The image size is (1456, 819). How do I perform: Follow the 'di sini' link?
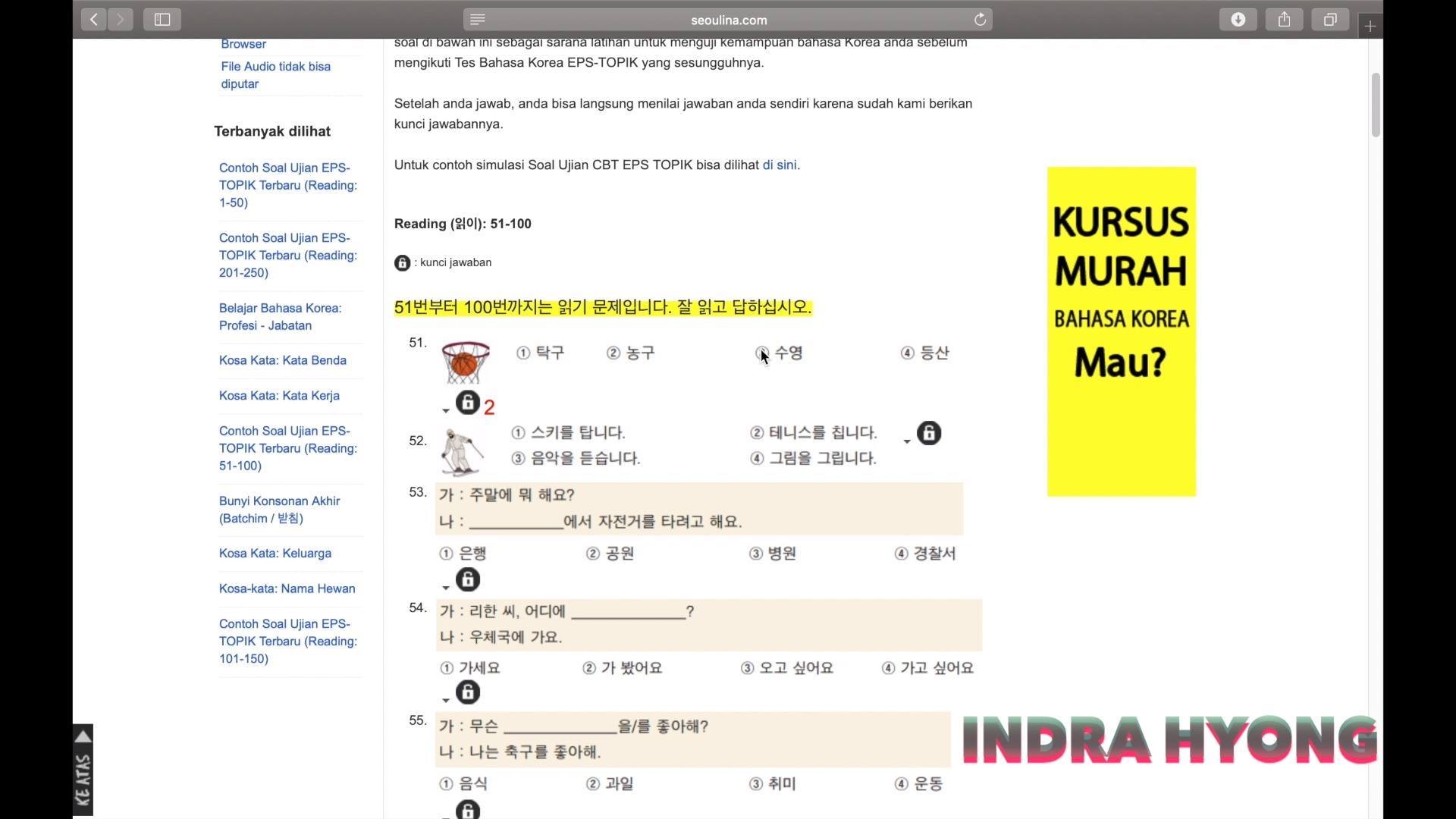(779, 165)
